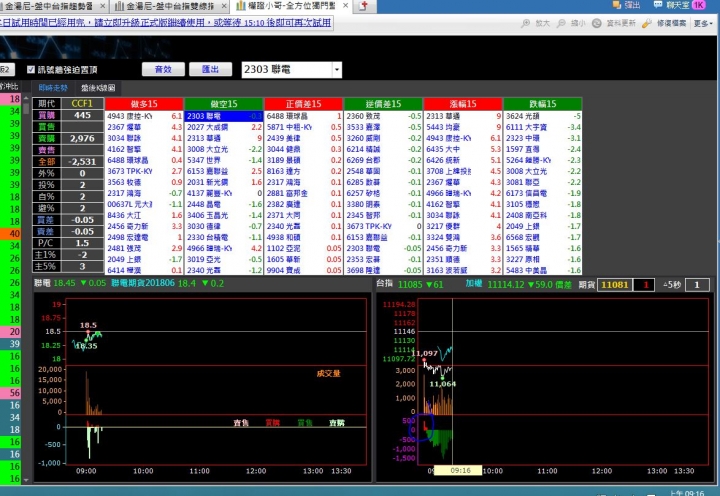Close the 權證小哥 tab with its X

(345, 6)
